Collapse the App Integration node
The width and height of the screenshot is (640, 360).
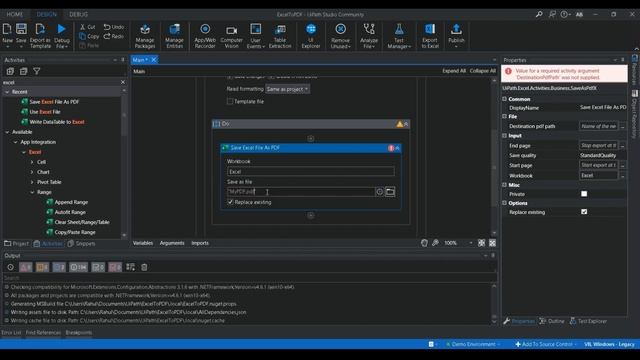tap(16, 142)
